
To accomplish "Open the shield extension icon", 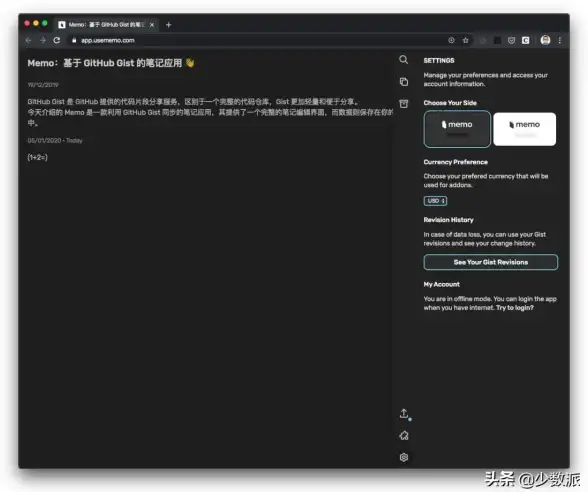I will pos(511,40).
